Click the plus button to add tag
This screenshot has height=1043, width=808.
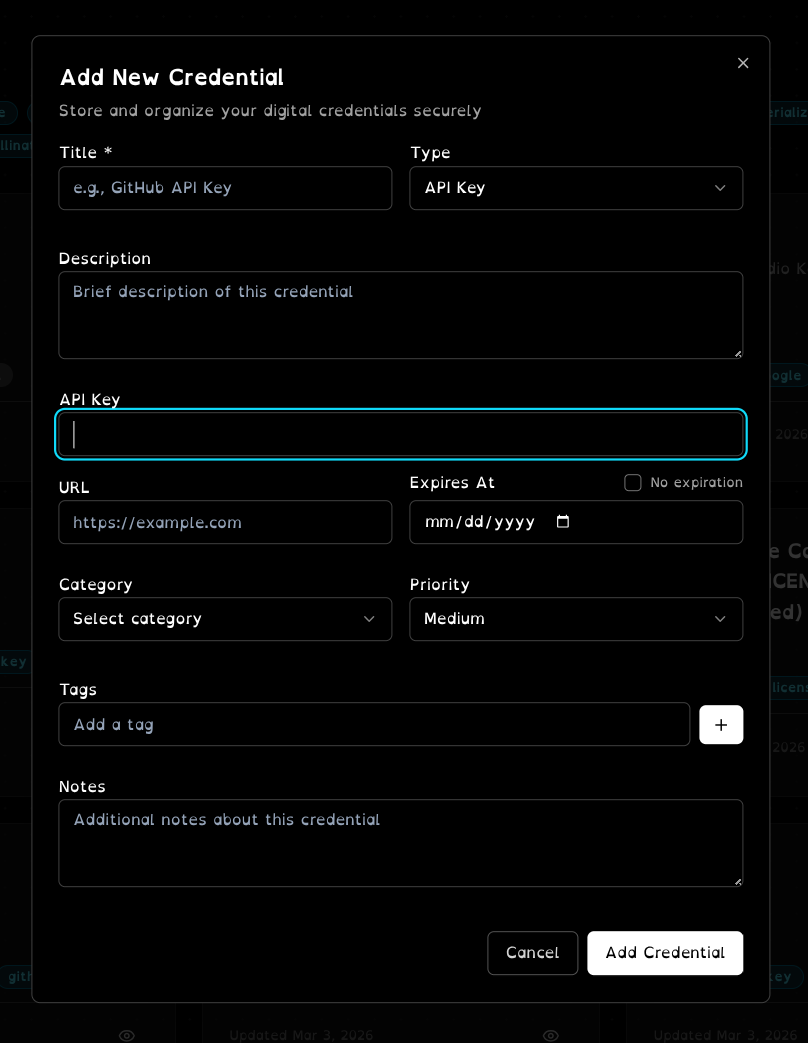click(x=721, y=725)
